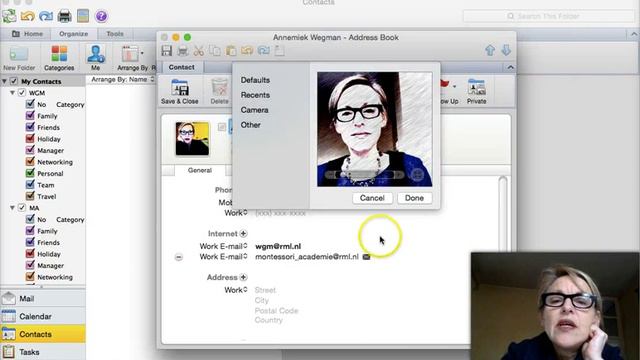Switch to the Tools tab

tap(115, 34)
